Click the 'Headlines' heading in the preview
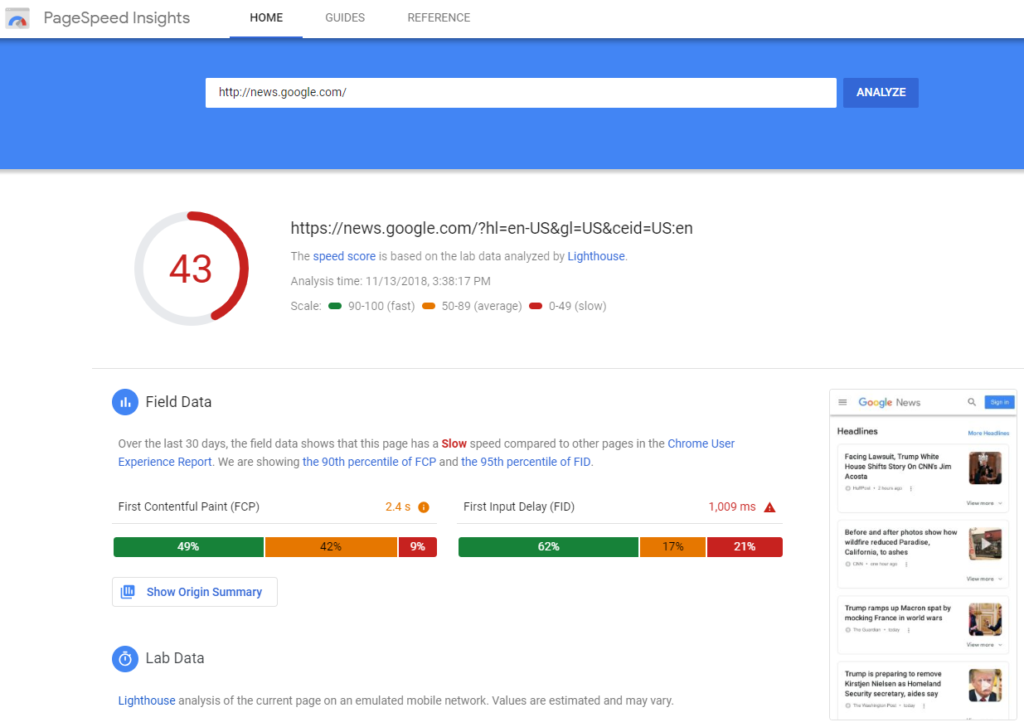This screenshot has height=727, width=1024. pos(857,431)
